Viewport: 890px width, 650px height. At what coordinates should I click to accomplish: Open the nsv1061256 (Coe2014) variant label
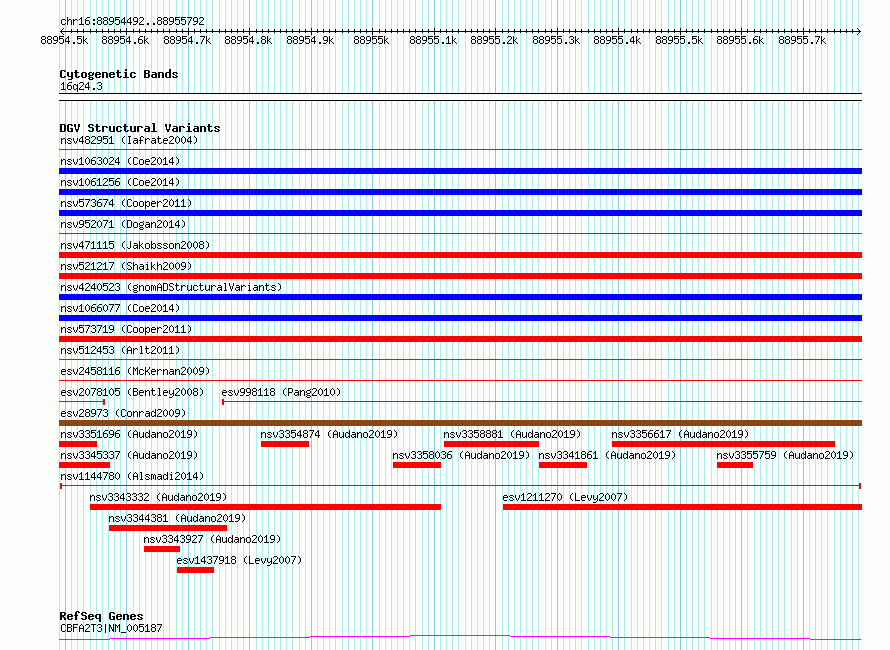120,182
